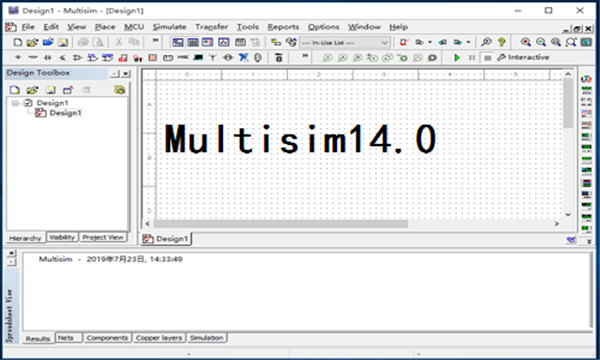Click the Zoom to fit page icon
The width and height of the screenshot is (600, 360).
571,42
